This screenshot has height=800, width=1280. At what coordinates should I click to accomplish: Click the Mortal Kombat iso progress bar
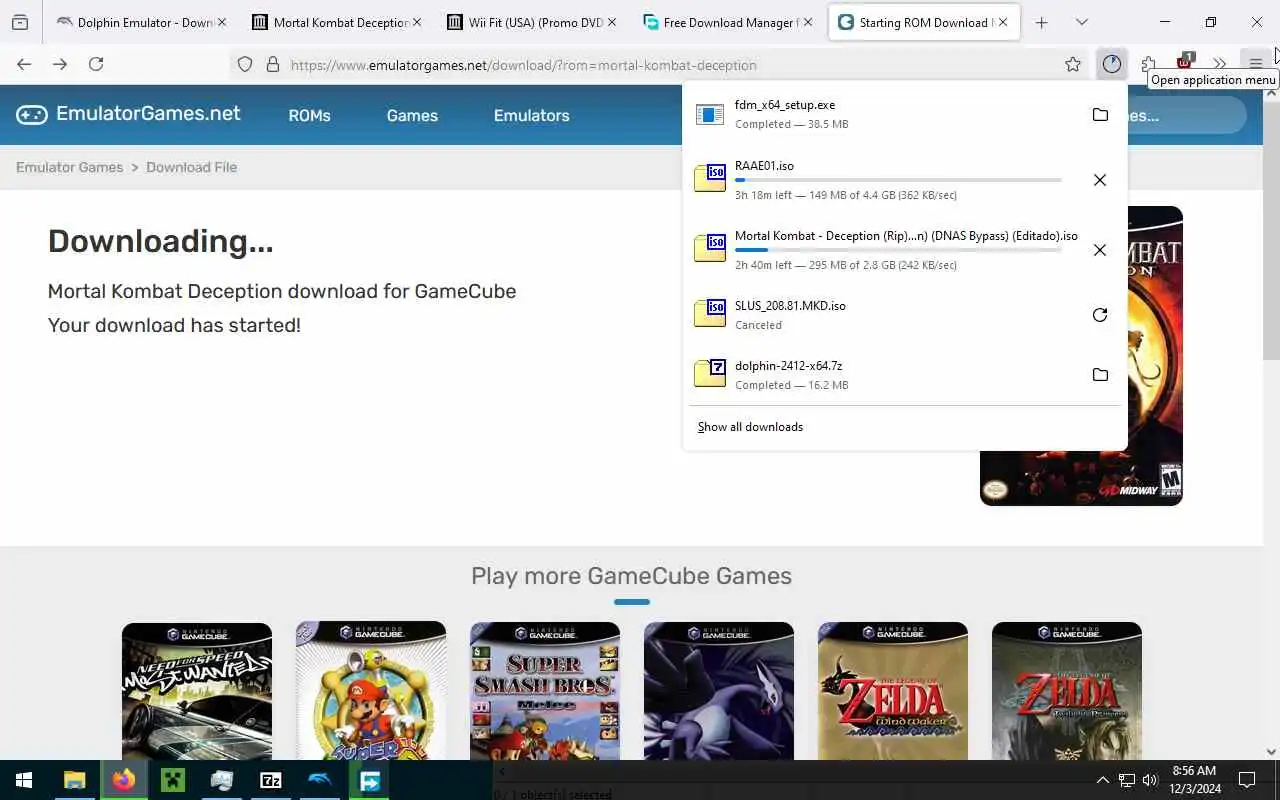click(x=898, y=250)
